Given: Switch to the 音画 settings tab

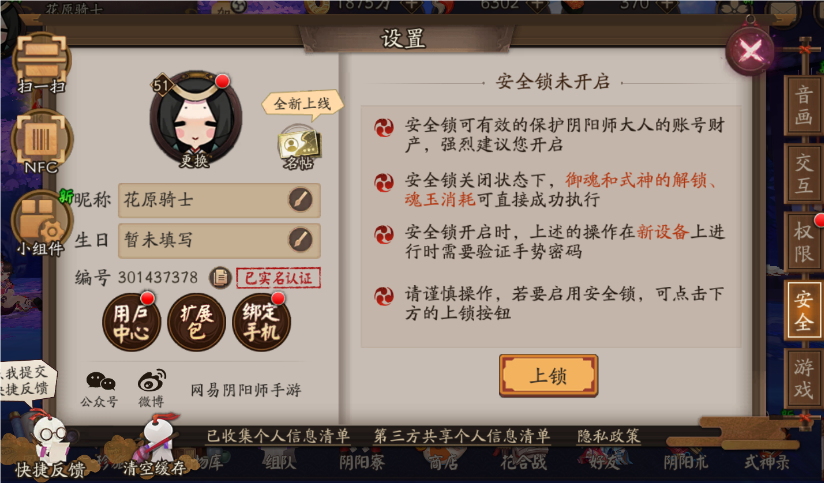Looking at the screenshot, I should (x=803, y=105).
